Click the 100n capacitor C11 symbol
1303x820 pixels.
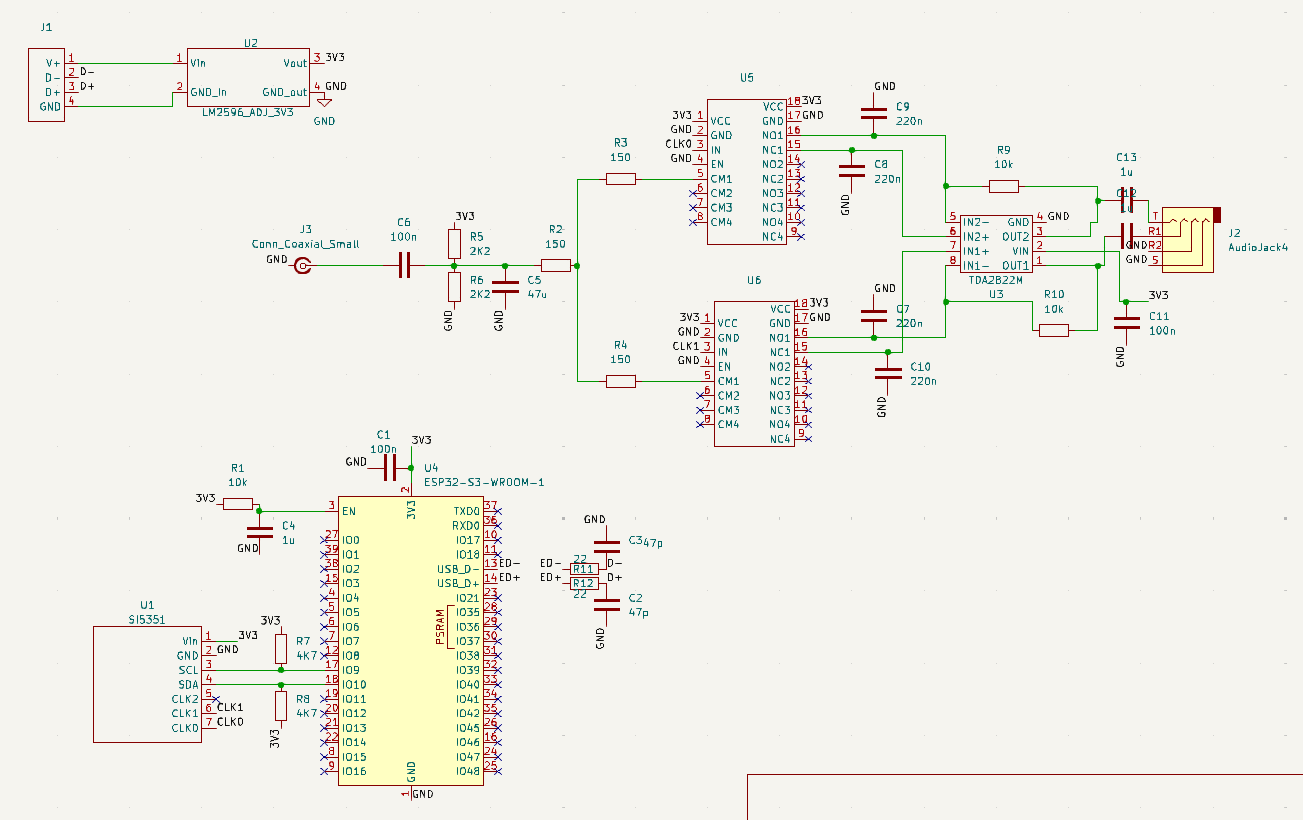pyautogui.click(x=1126, y=322)
